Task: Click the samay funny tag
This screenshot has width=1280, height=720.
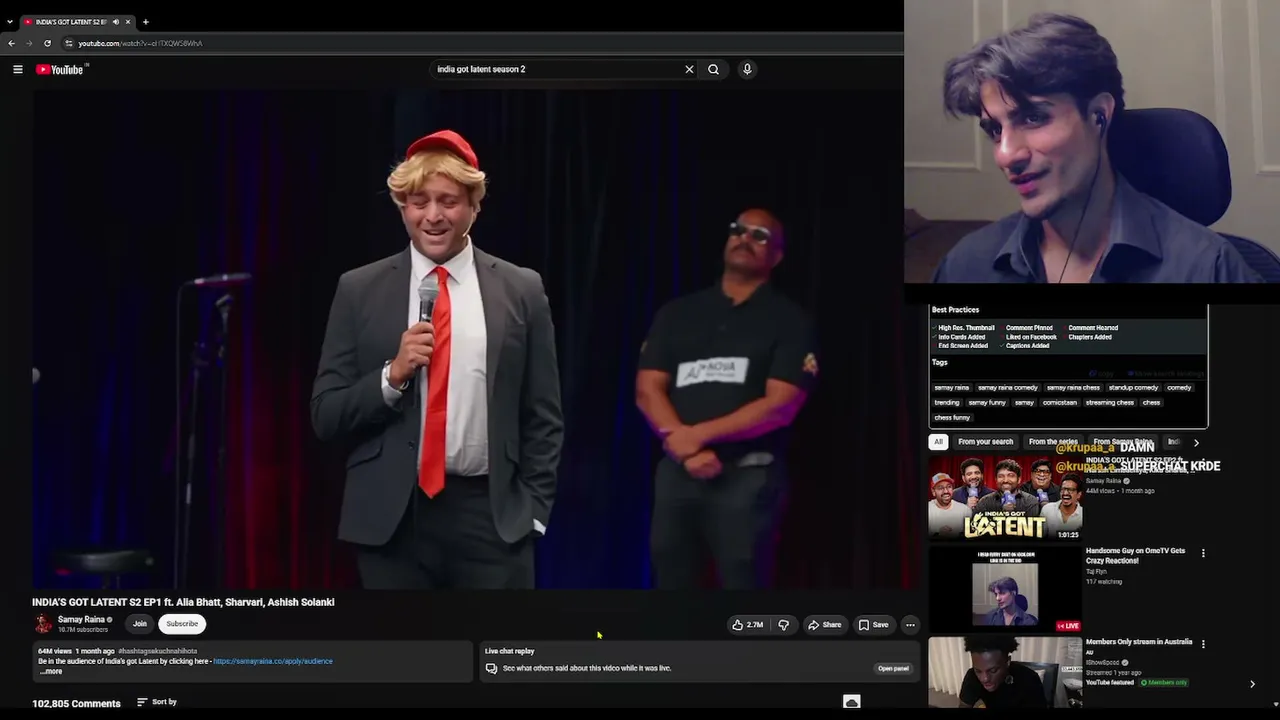Action: point(987,403)
